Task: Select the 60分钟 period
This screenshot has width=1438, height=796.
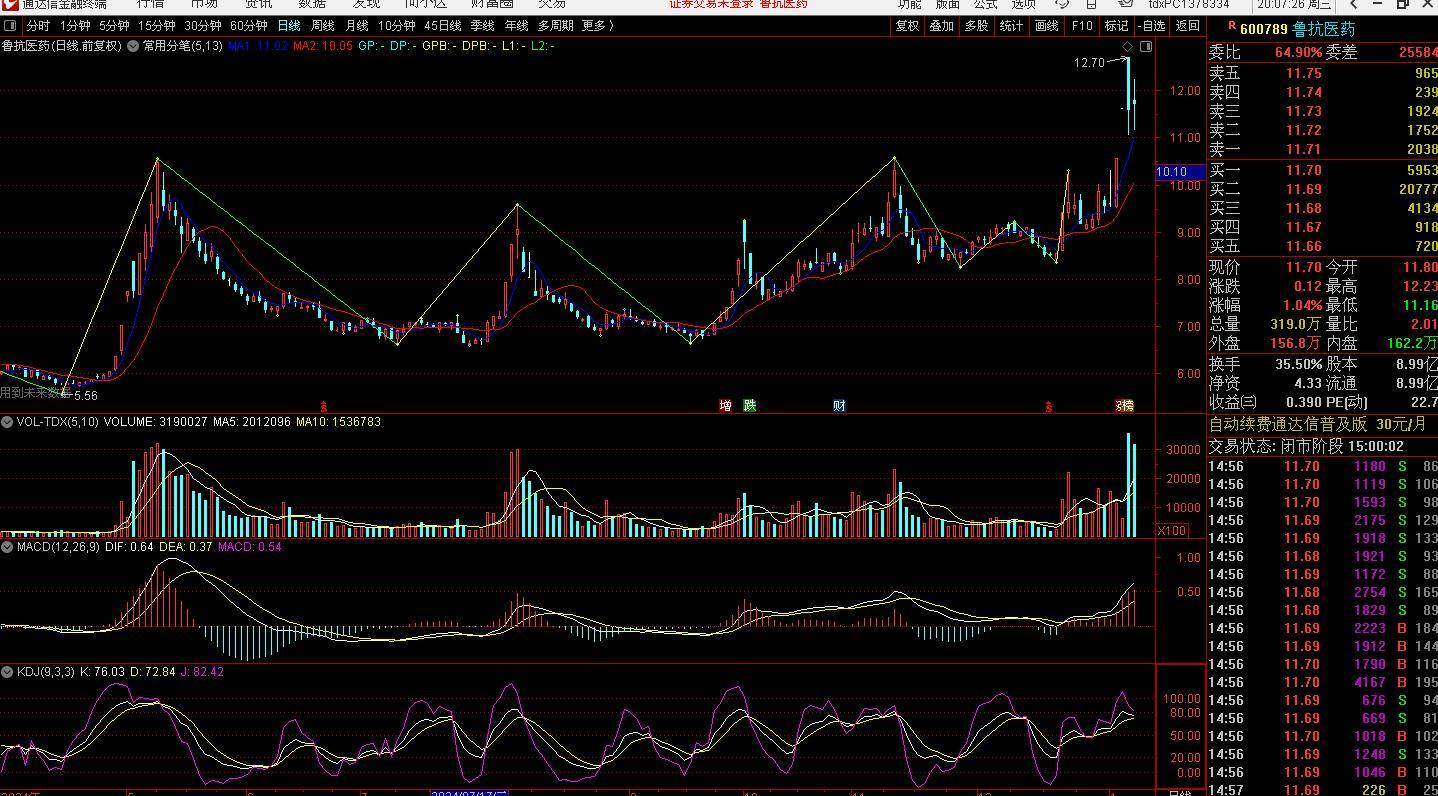Action: [x=248, y=26]
